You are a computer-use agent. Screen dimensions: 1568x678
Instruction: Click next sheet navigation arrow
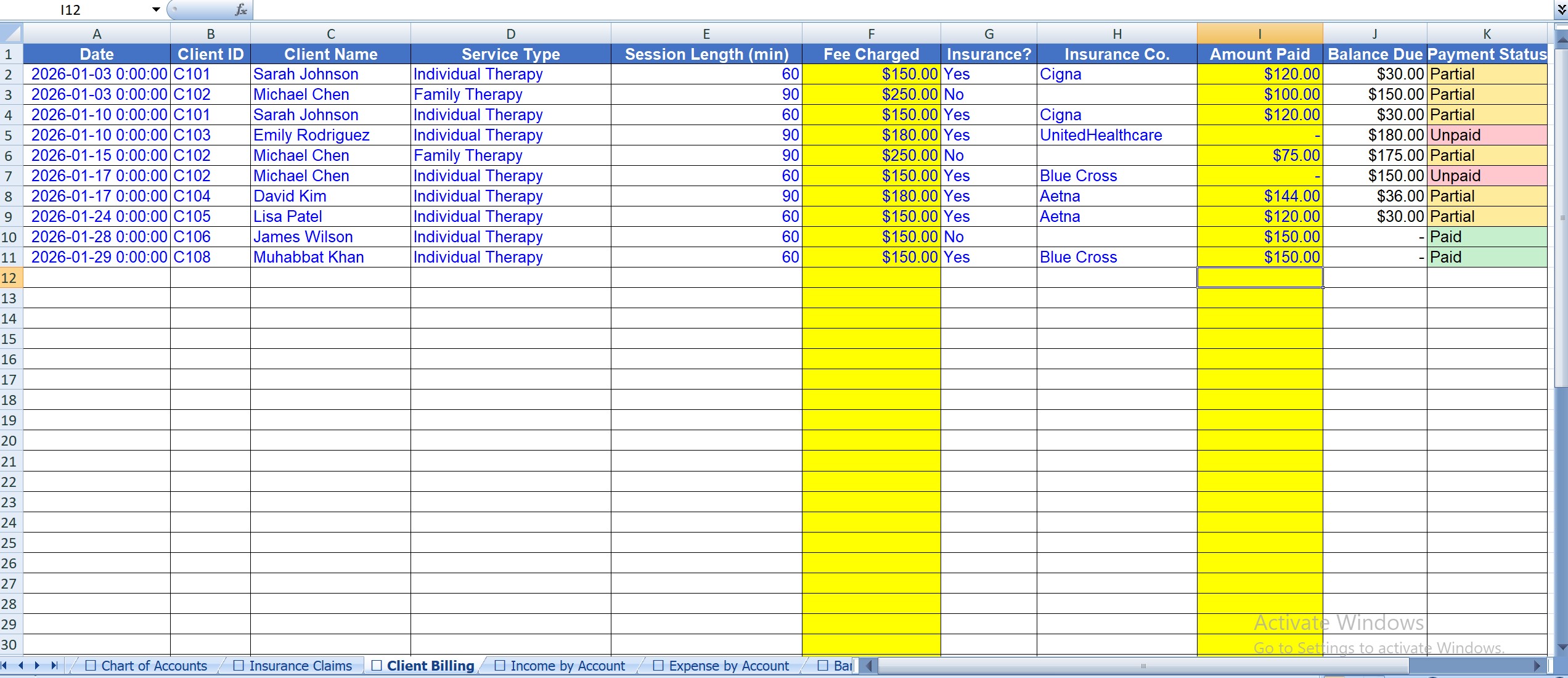click(38, 666)
